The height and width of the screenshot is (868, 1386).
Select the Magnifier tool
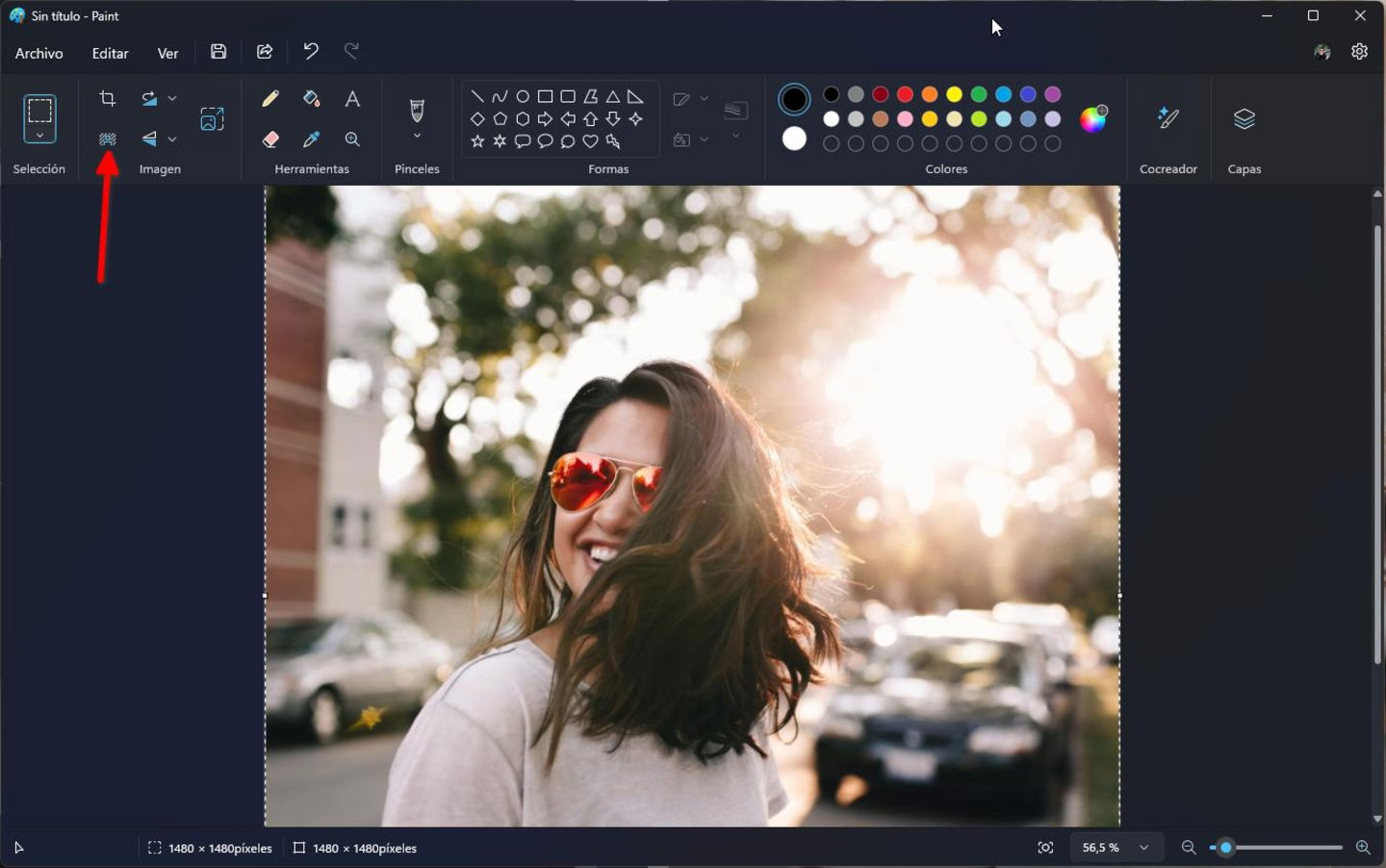(352, 140)
